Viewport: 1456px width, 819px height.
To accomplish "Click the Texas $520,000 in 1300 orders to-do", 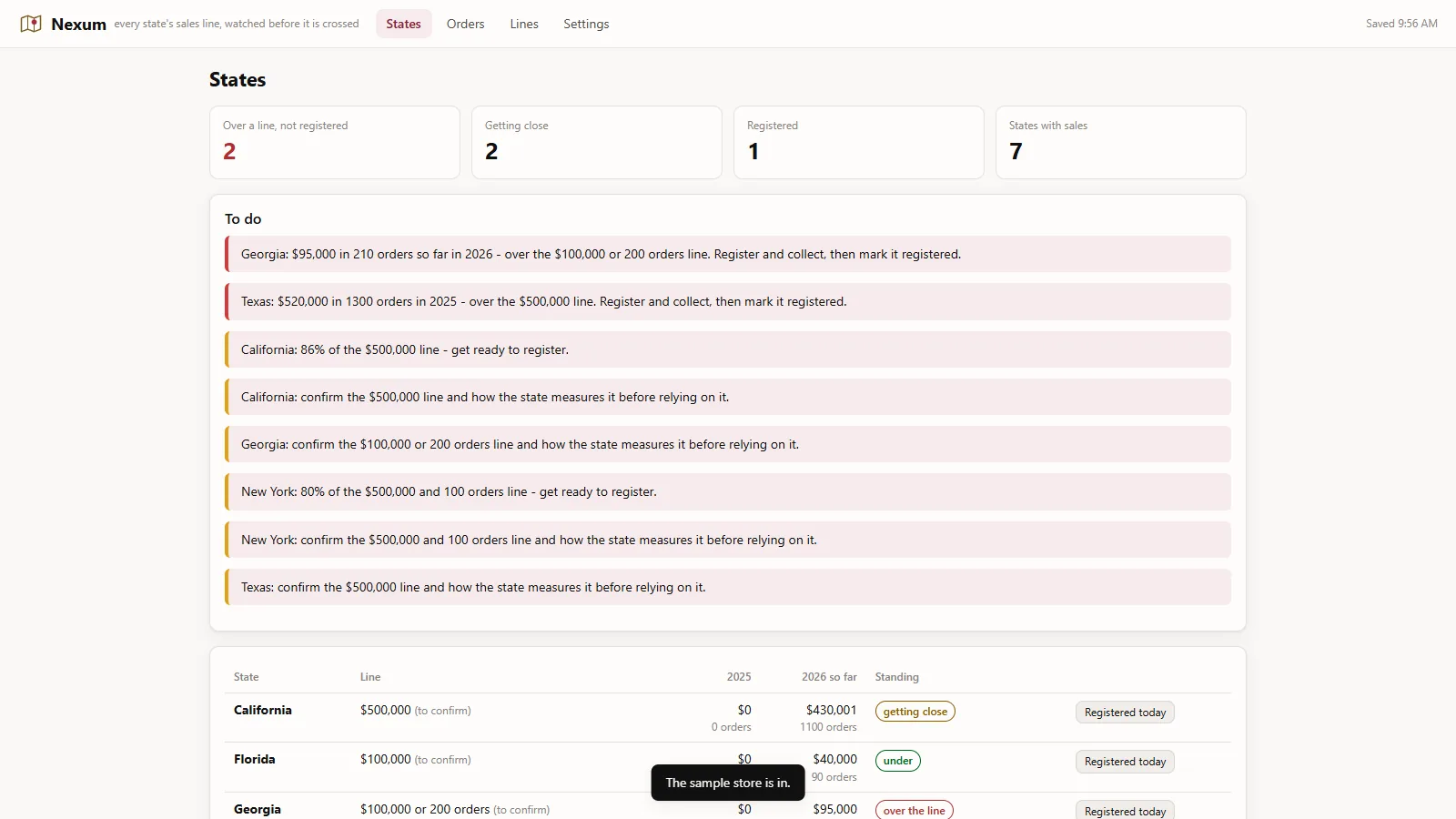I will click(x=728, y=301).
